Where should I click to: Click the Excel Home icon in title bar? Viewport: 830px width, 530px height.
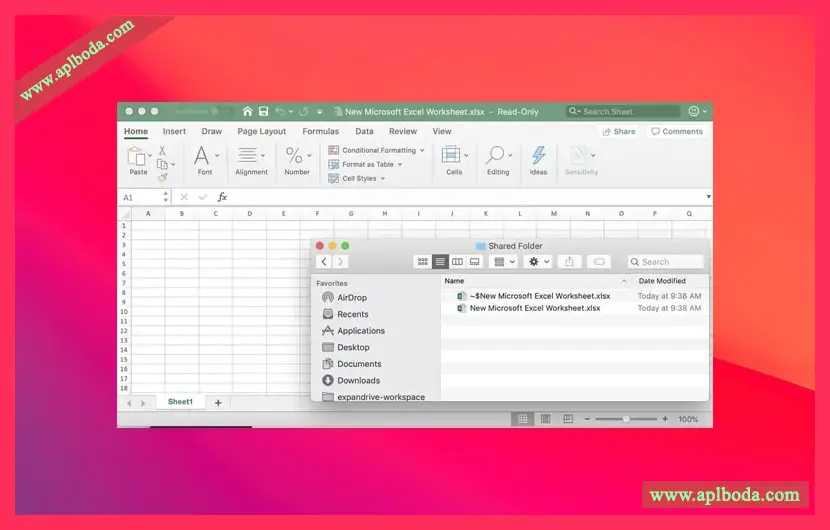tap(247, 111)
